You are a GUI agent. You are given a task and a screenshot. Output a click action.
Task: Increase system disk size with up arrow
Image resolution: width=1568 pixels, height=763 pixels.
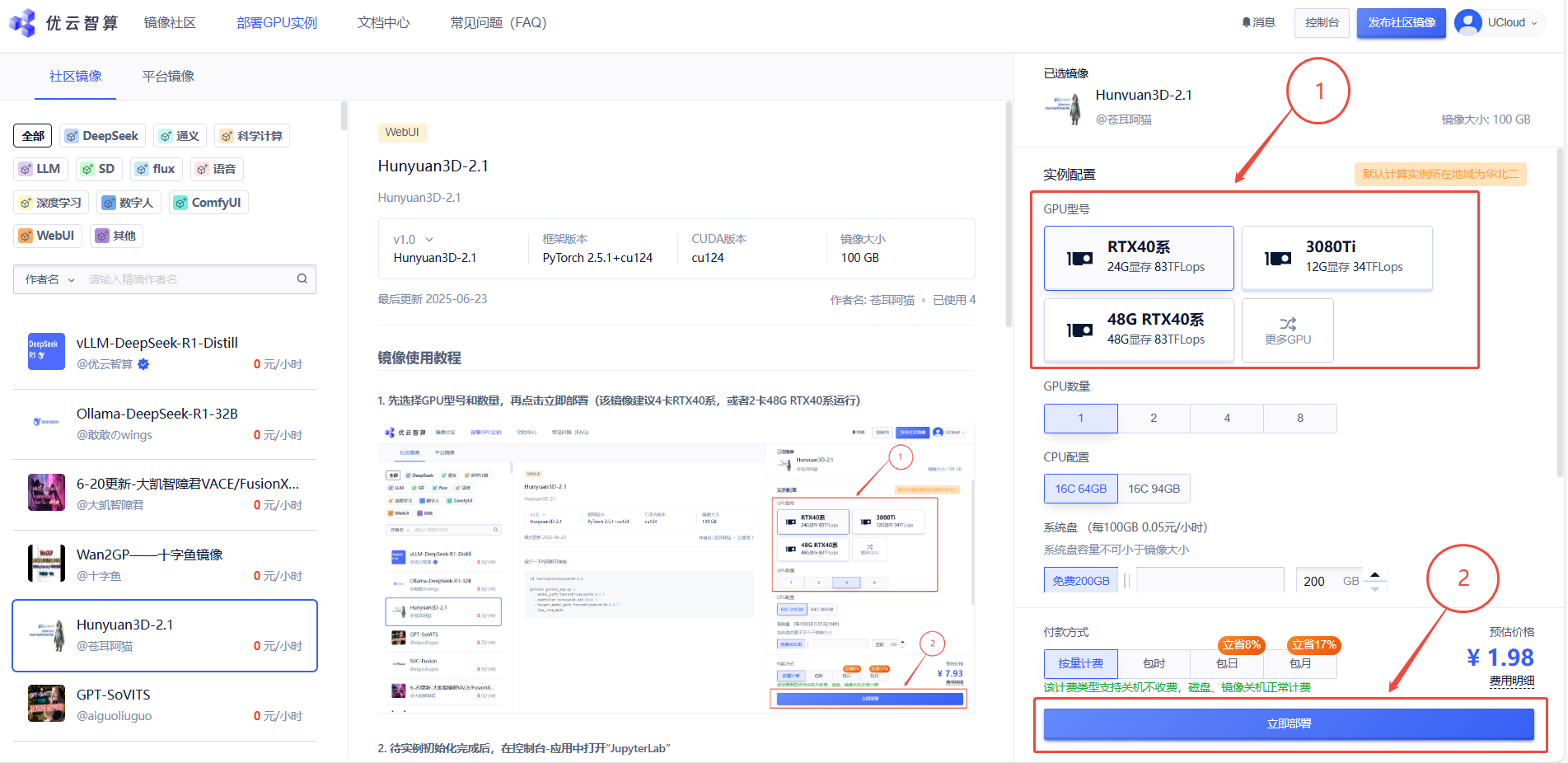point(1374,574)
